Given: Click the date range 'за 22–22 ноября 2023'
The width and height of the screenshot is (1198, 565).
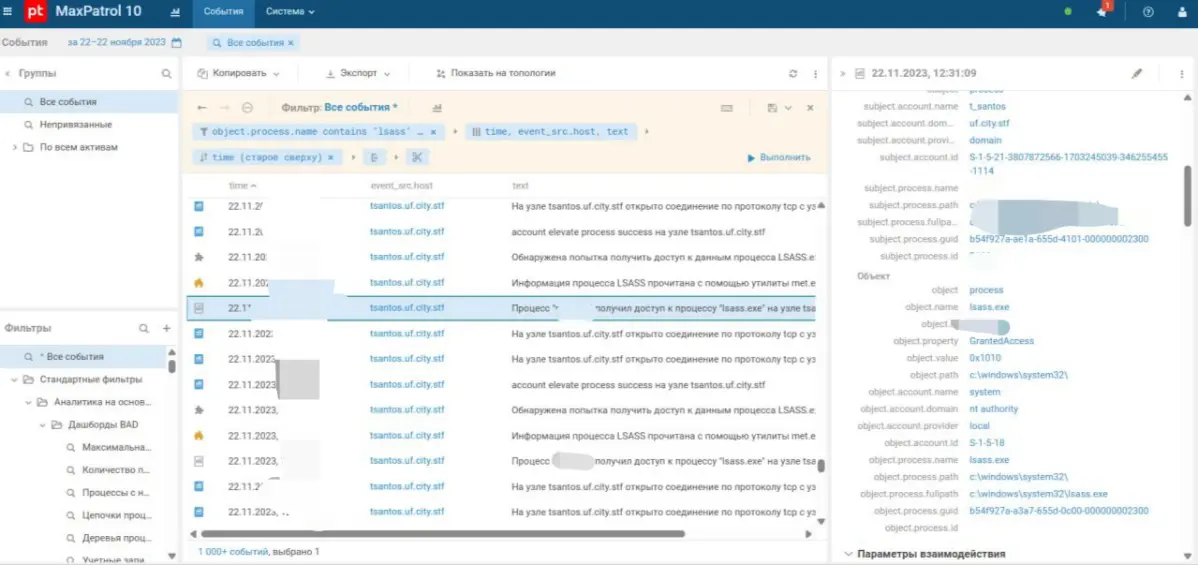Looking at the screenshot, I should click(x=116, y=43).
